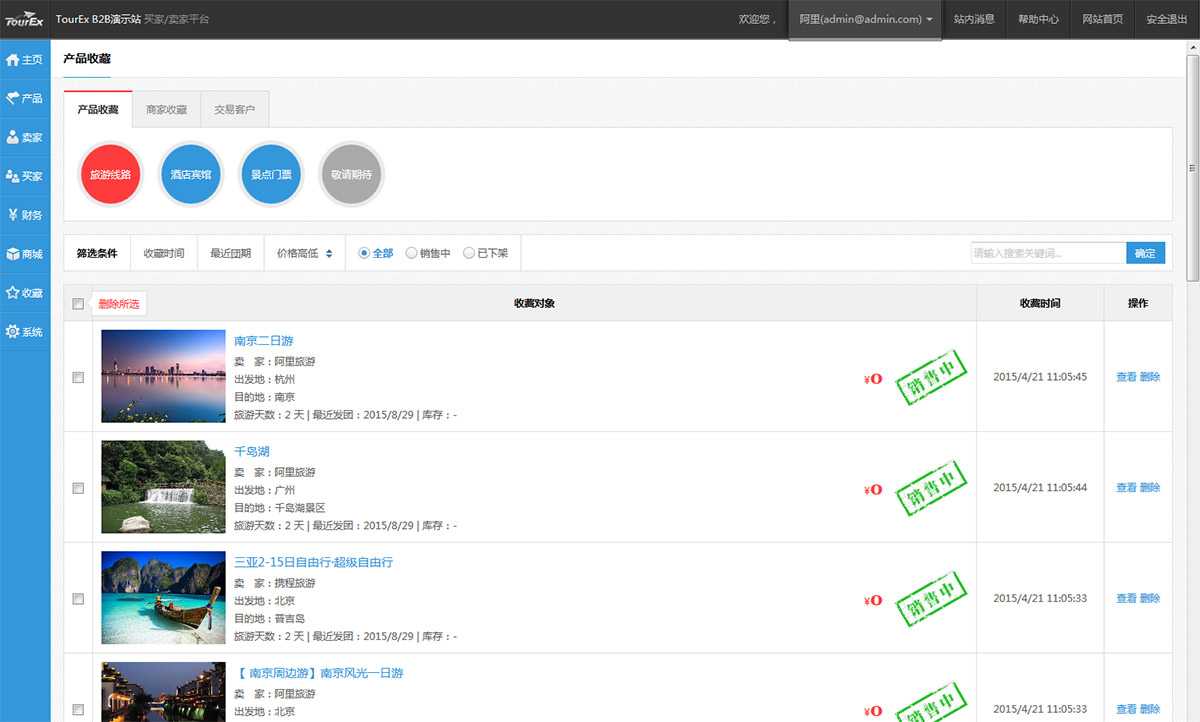This screenshot has height=722, width=1200.
Task: Switch to the 交易客户 tab
Action: point(235,110)
